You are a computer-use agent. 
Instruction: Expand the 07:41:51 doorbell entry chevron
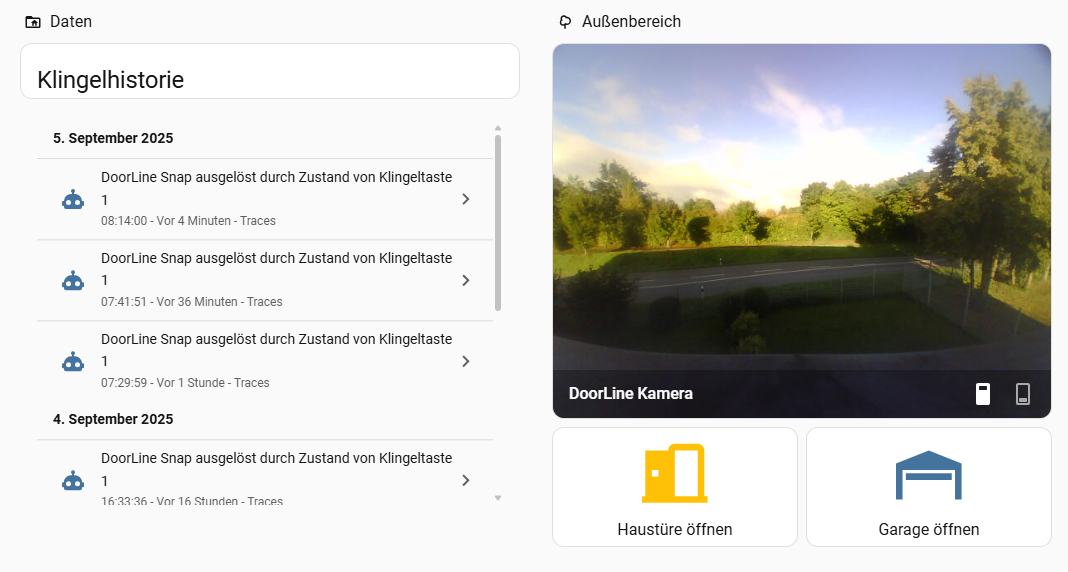click(x=465, y=281)
